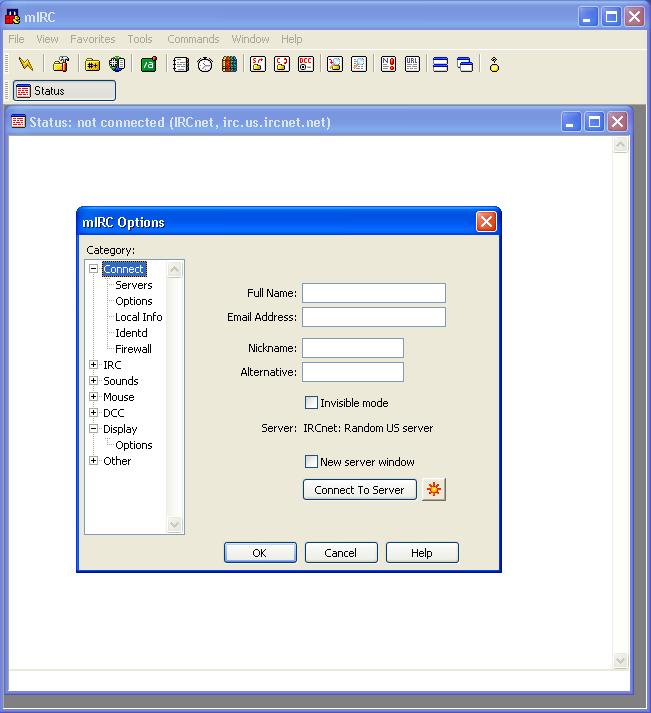The height and width of the screenshot is (713, 651).
Task: Open the DCC options toolbar icon
Action: pos(306,65)
